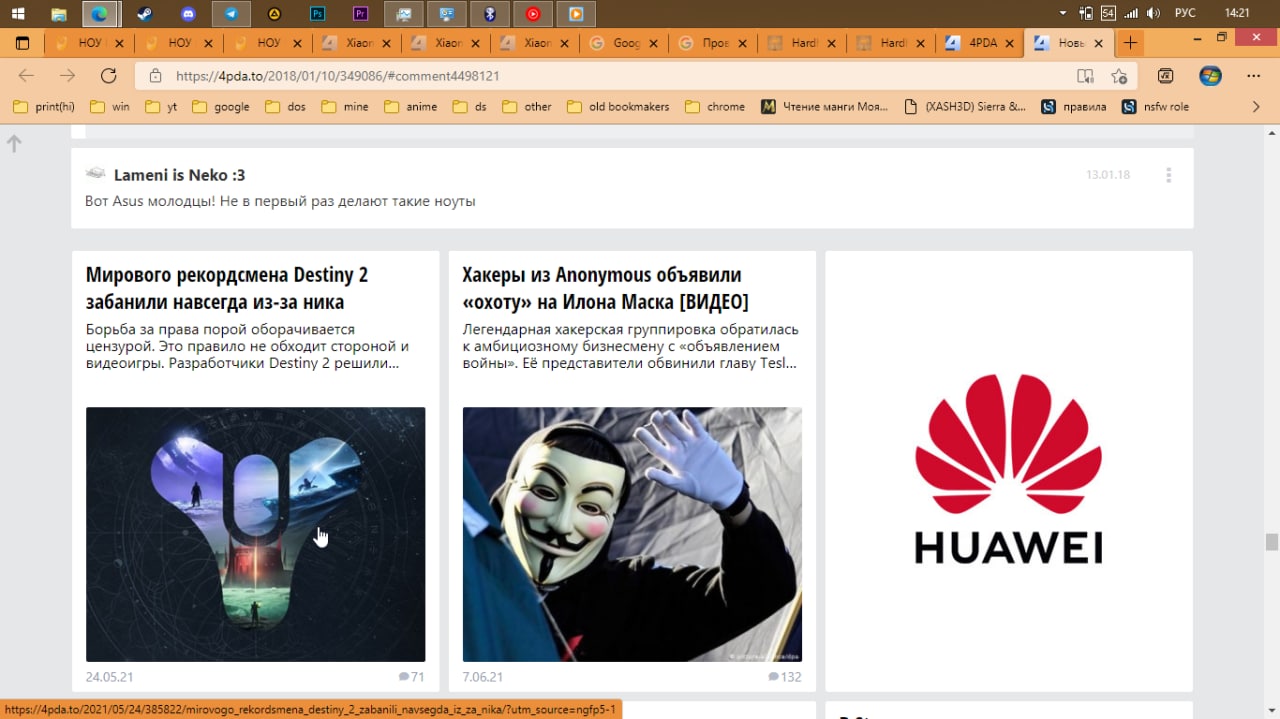This screenshot has height=719, width=1280.
Task: Switch the РУС input language
Action: click(1185, 13)
